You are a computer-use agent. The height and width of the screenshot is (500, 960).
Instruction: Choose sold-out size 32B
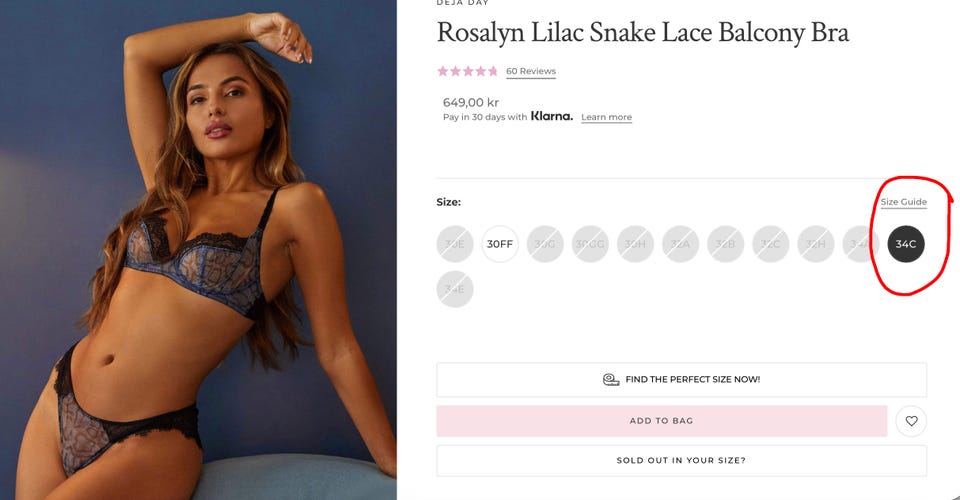point(725,244)
